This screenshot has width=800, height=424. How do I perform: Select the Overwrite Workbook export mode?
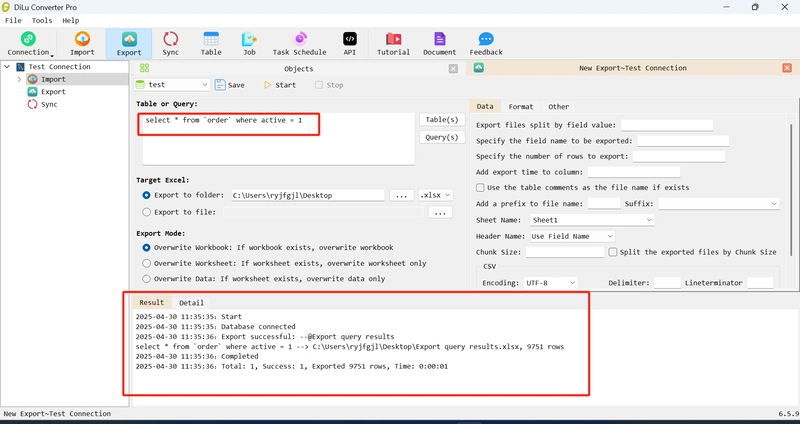pyautogui.click(x=147, y=247)
